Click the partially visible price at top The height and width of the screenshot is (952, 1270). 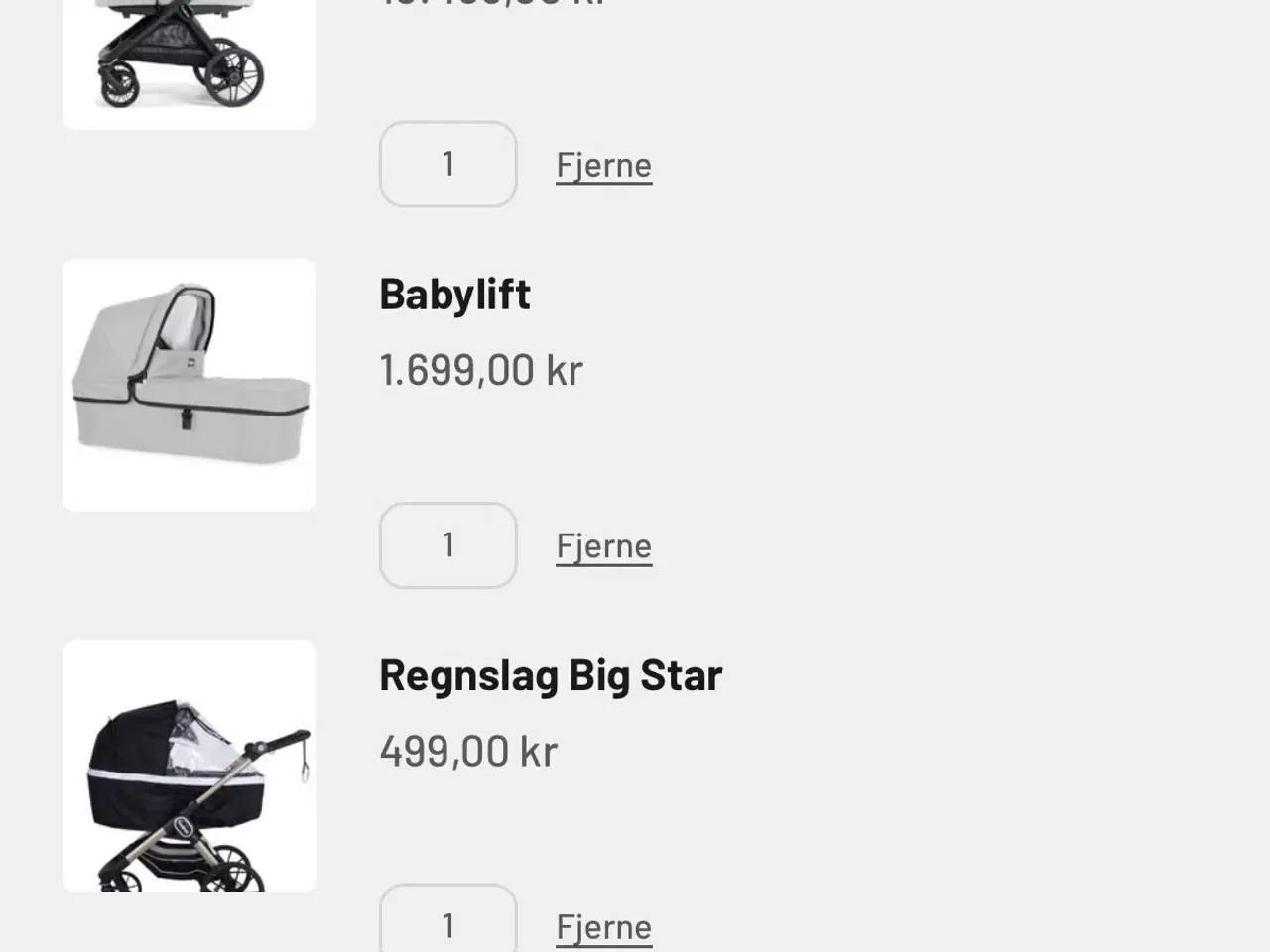pyautogui.click(x=491, y=4)
